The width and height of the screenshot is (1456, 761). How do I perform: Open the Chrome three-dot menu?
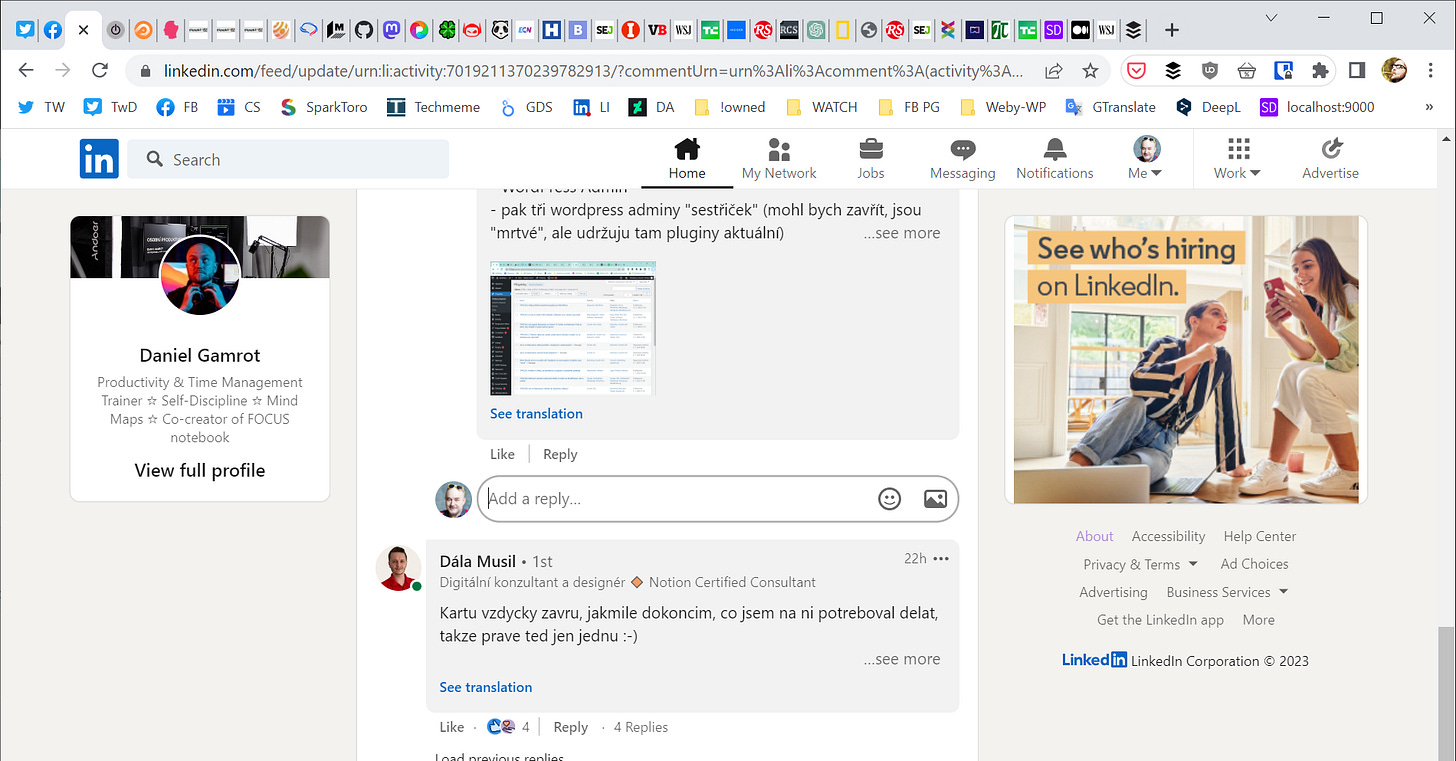pyautogui.click(x=1431, y=71)
